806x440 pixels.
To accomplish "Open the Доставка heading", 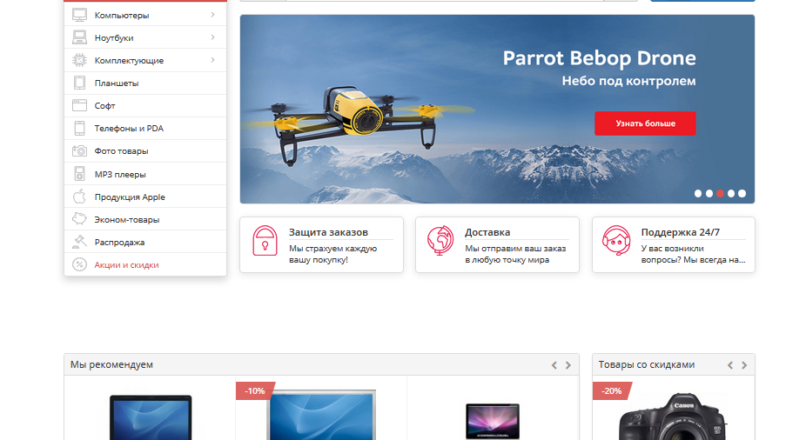I will point(487,232).
